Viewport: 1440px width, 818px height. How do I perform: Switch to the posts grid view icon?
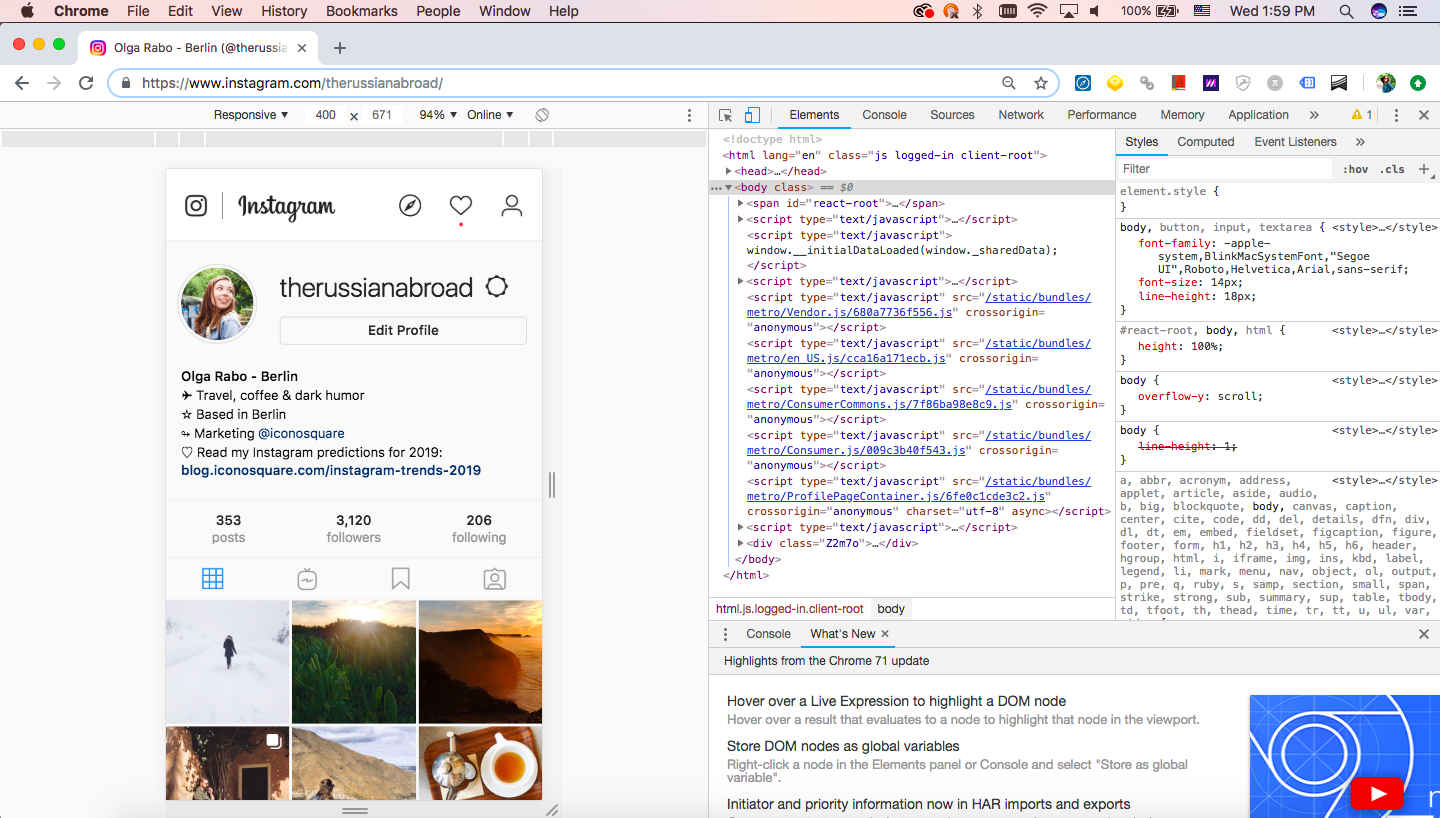212,578
